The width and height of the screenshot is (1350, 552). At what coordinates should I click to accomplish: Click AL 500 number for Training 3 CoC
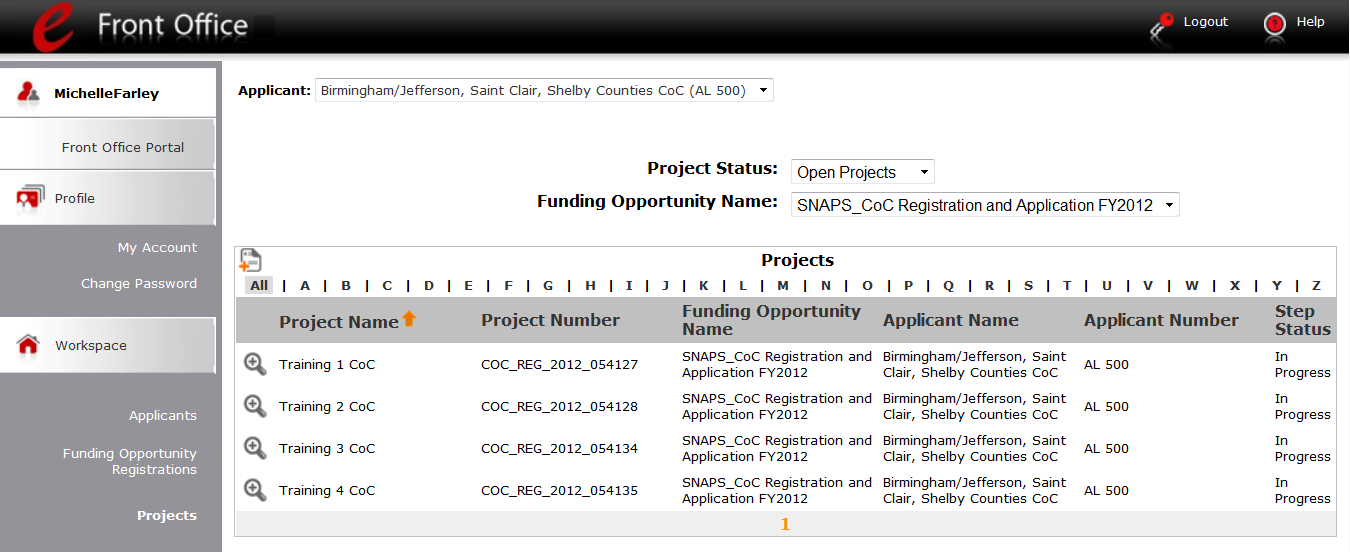(x=1106, y=448)
